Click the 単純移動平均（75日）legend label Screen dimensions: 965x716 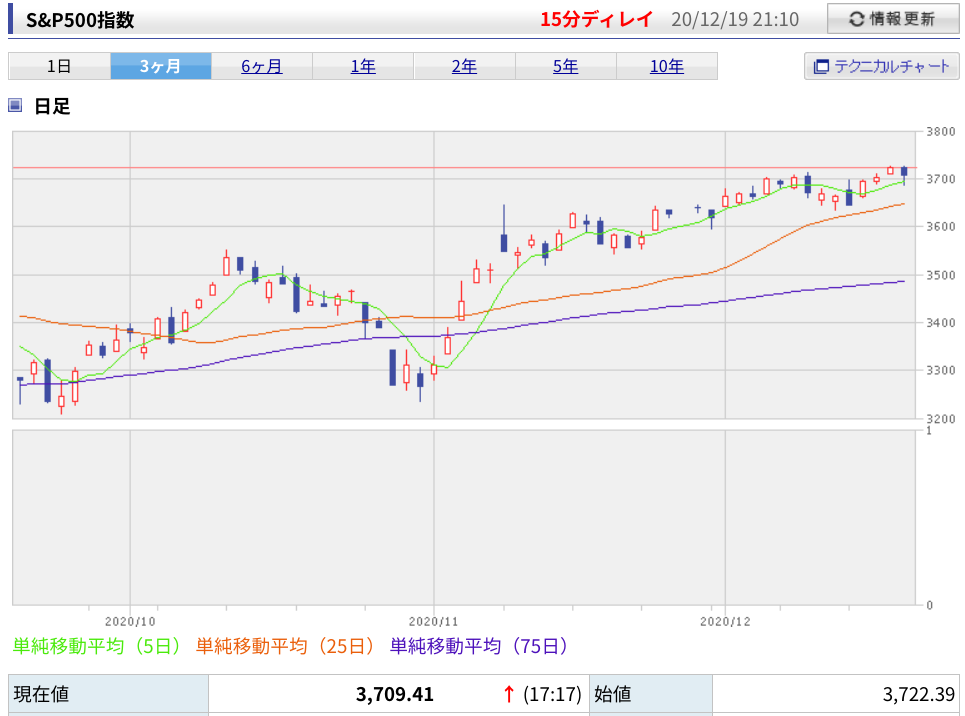click(479, 646)
